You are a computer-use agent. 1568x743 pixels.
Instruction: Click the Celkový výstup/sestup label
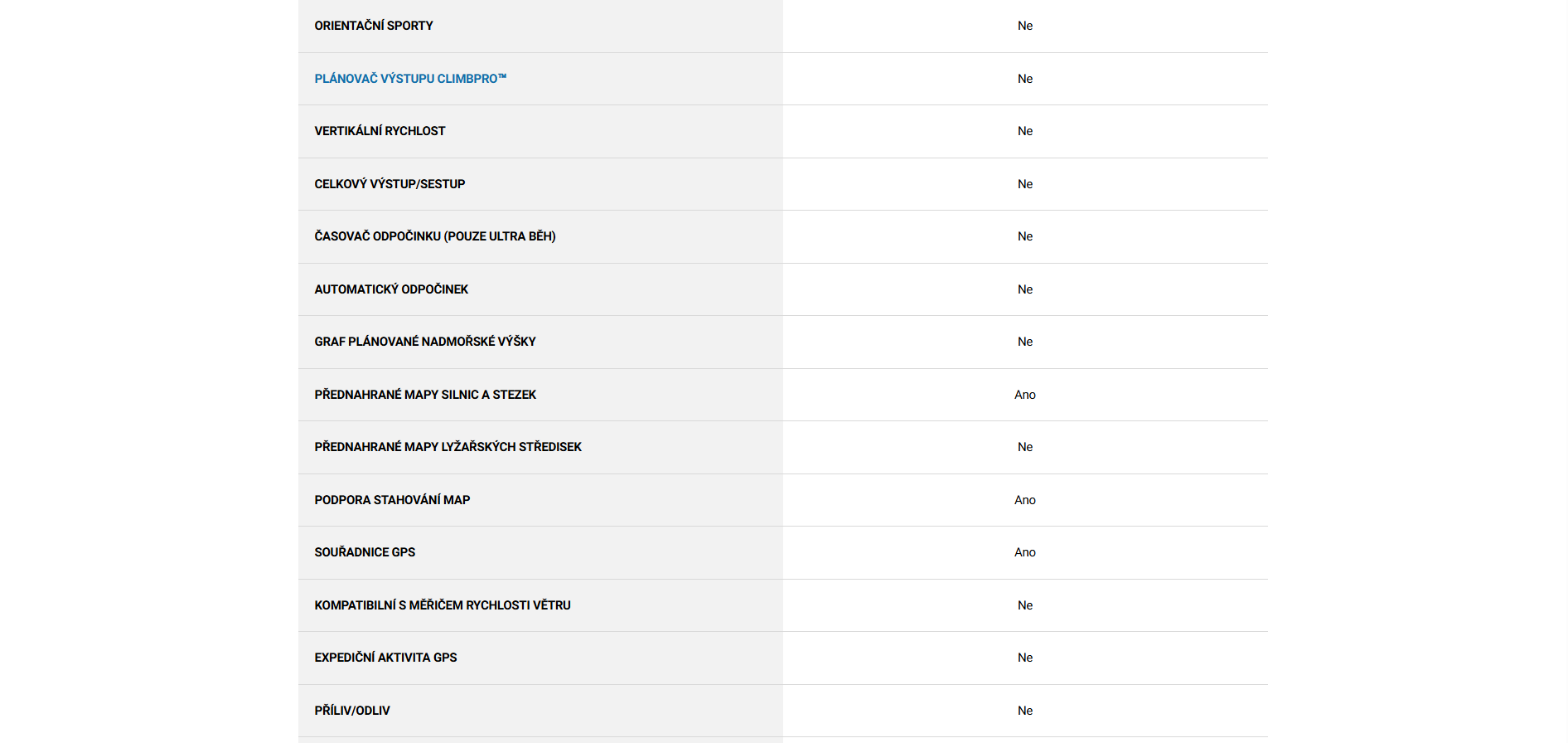tap(390, 184)
